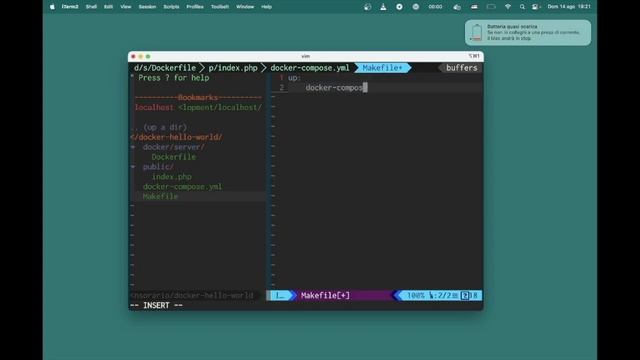640x360 pixels.
Task: Select the Bookmarks header line
Action: click(198, 98)
